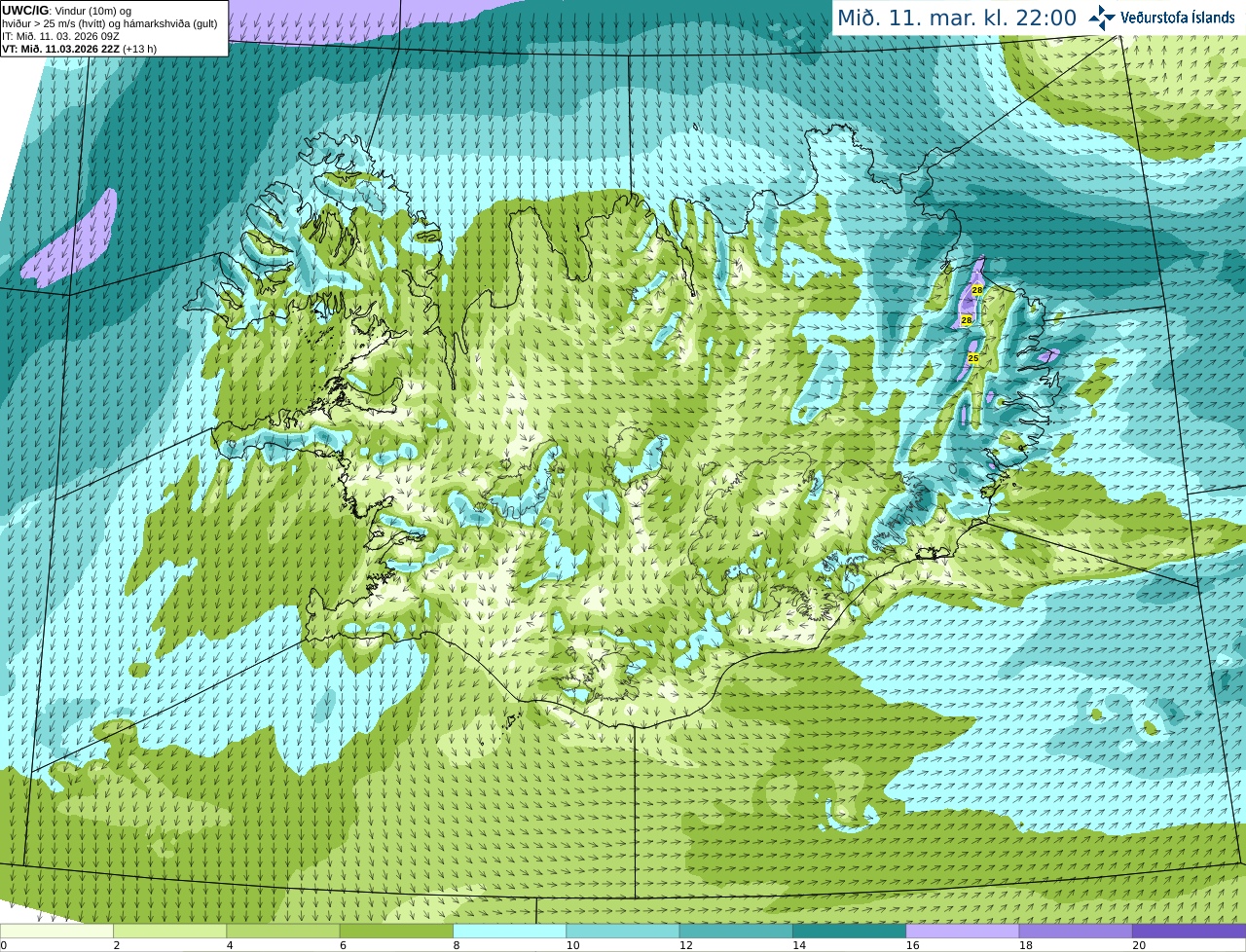Click the legend scale label '10'

[x=572, y=945]
